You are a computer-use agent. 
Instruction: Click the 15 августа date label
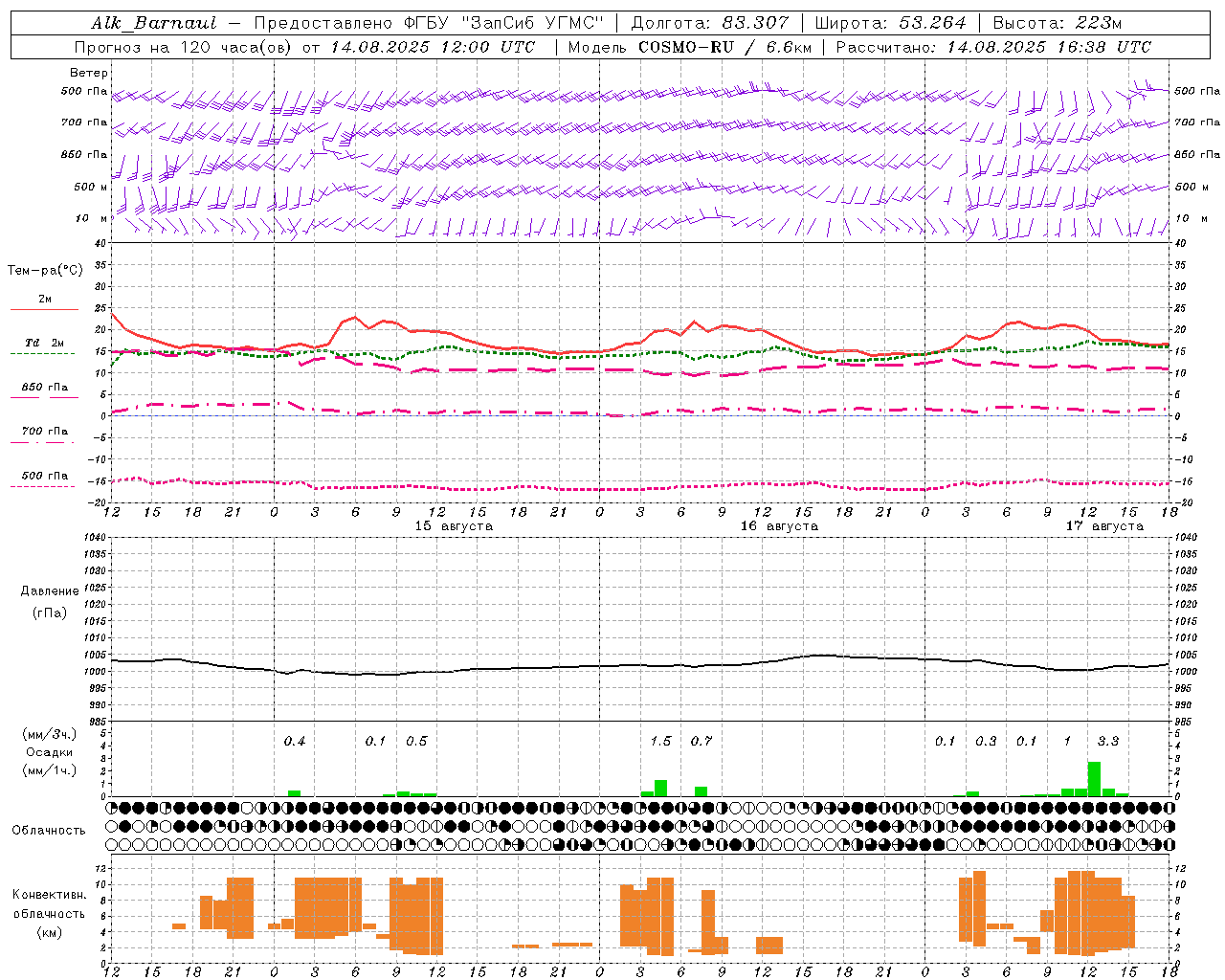454,526
